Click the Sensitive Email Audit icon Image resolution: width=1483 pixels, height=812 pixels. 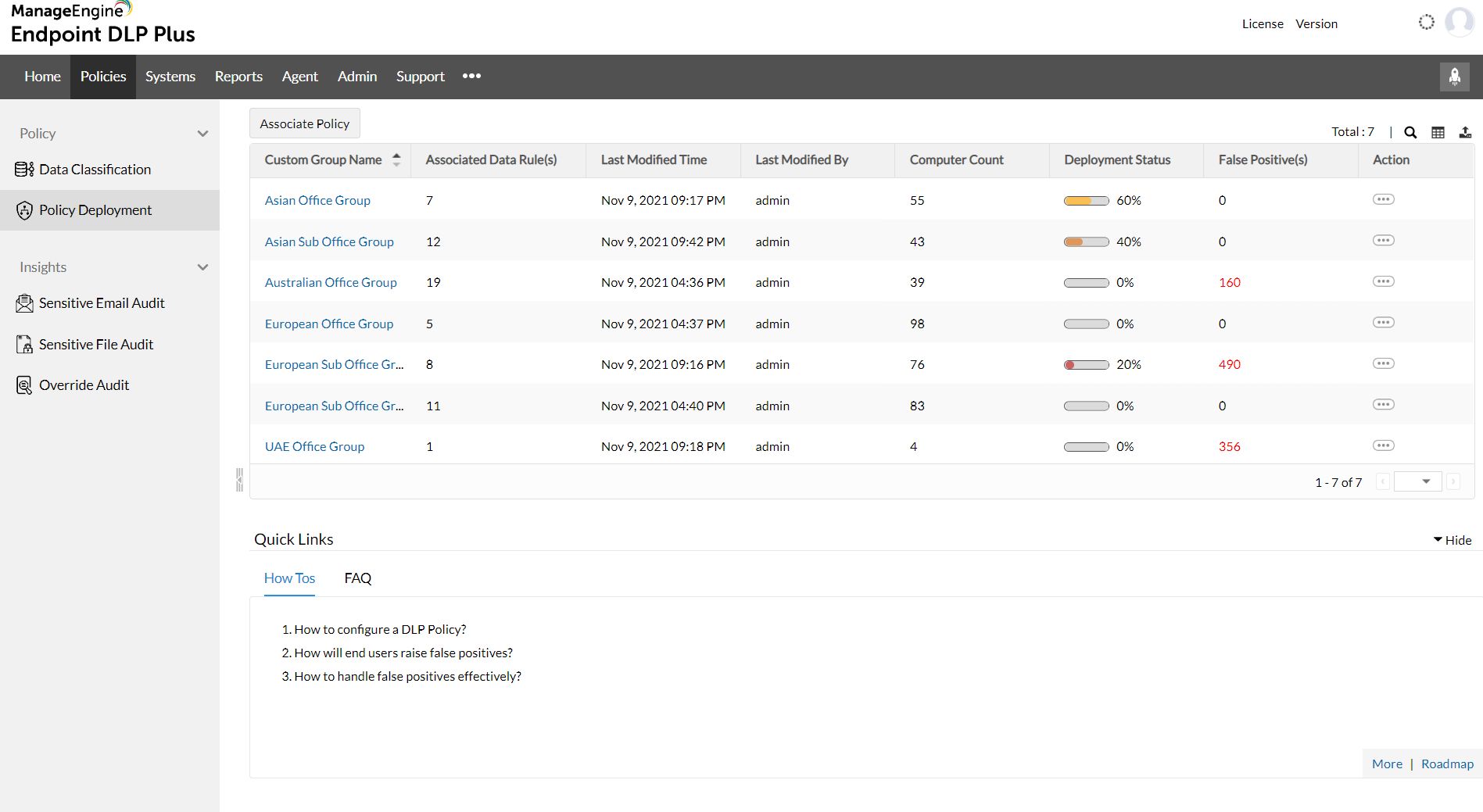[24, 303]
